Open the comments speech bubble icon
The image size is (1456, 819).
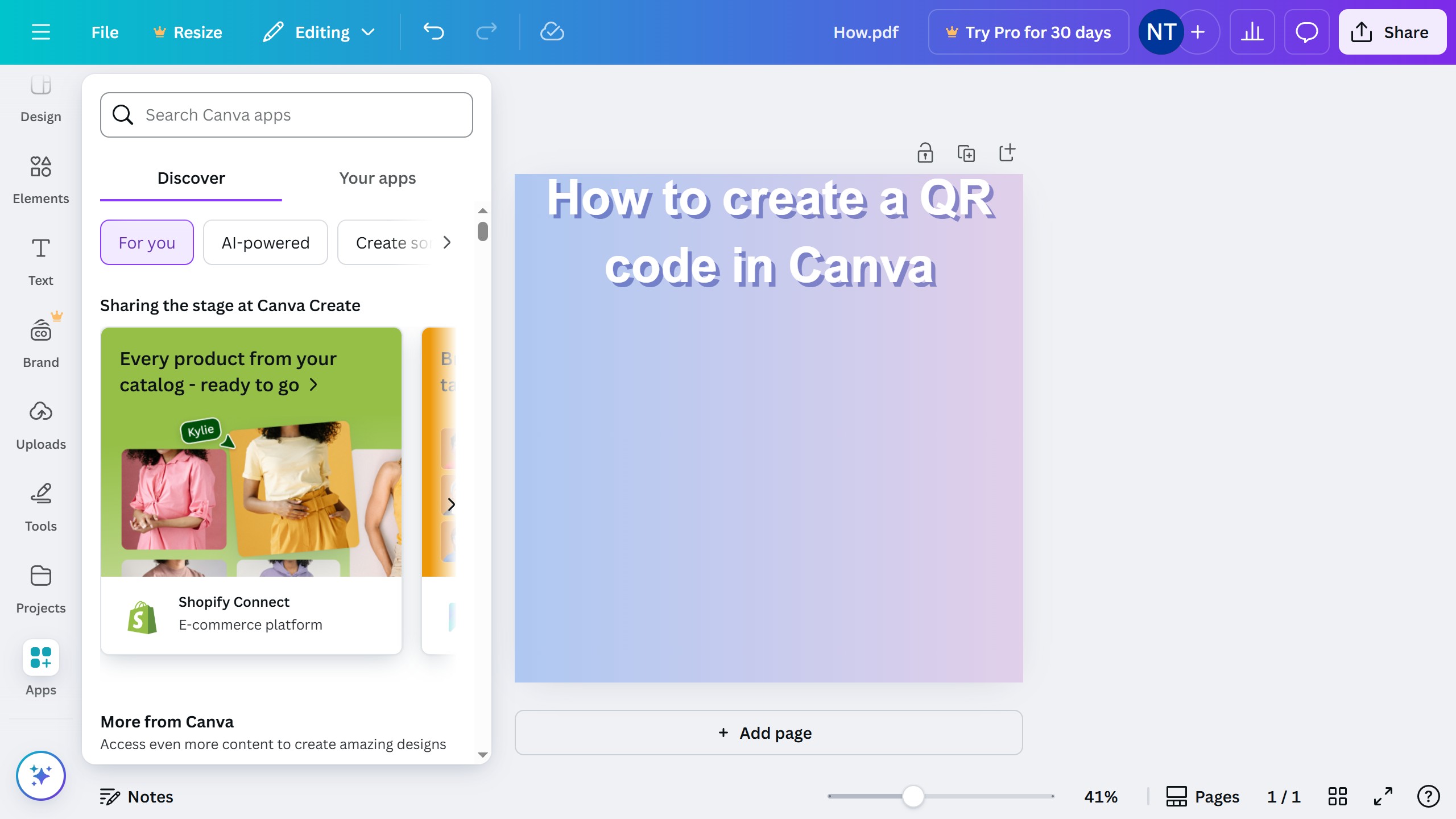(1306, 32)
